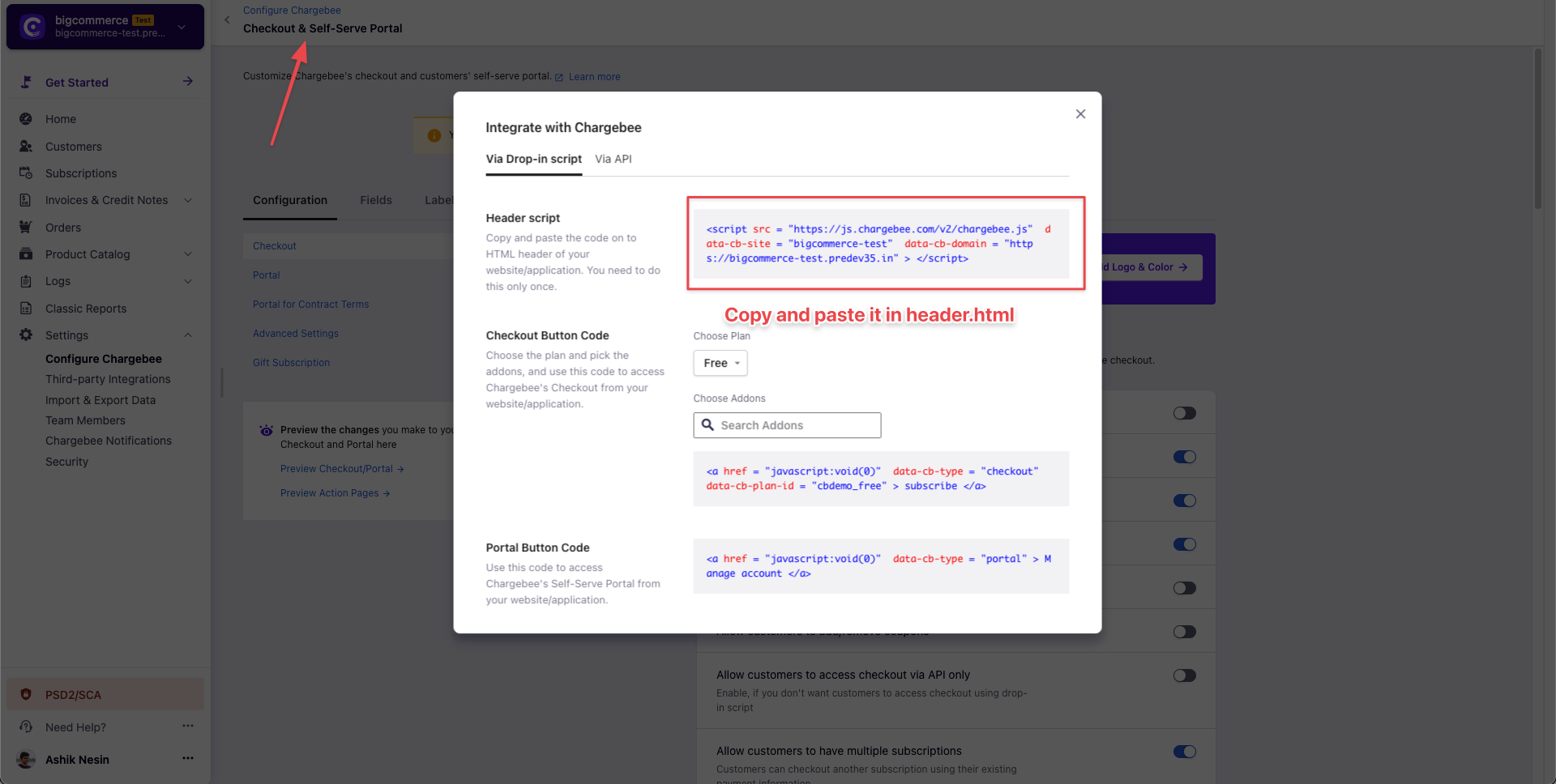The width and height of the screenshot is (1556, 784).
Task: Click the Settings gear icon
Action: pyautogui.click(x=26, y=335)
